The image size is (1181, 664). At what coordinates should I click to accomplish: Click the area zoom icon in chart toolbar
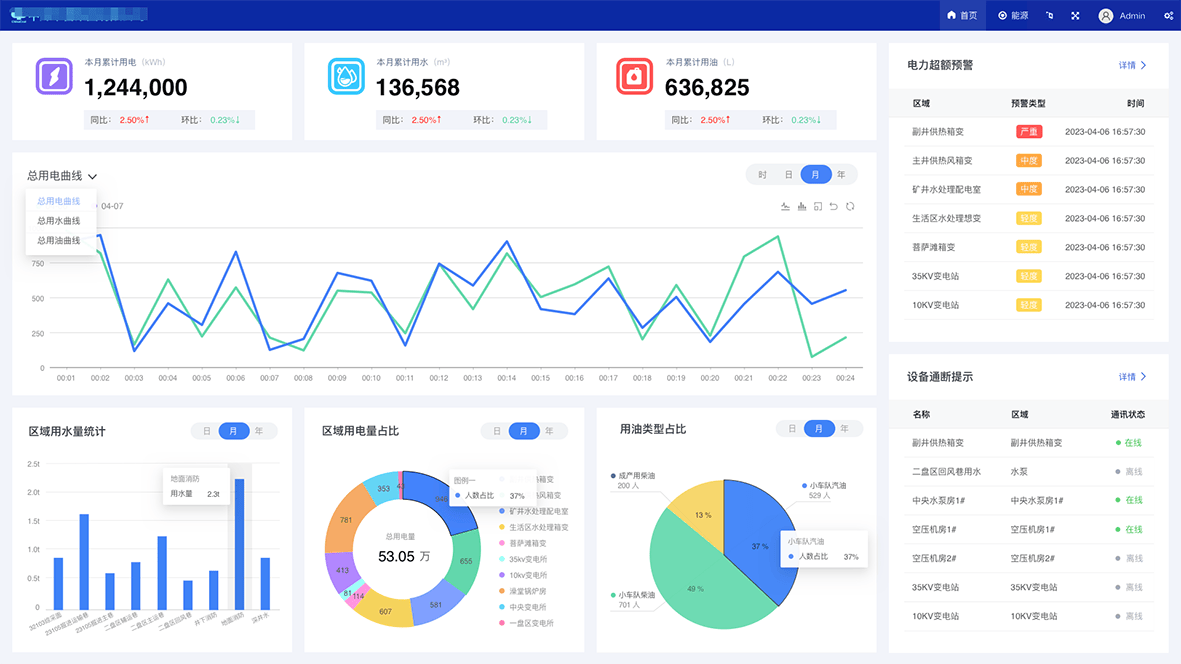point(818,206)
